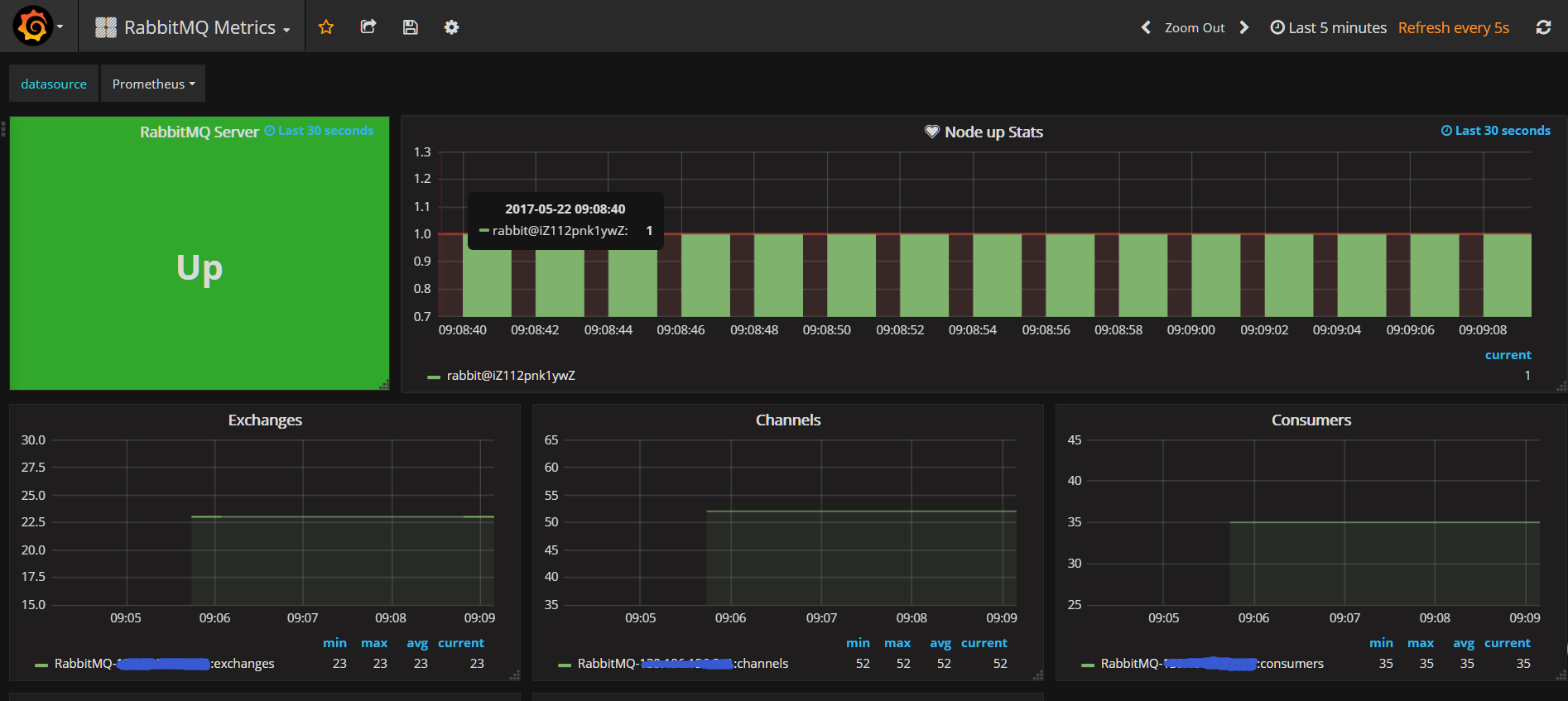Sort Node up Stats legend by current
1568x701 pixels.
1508,355
